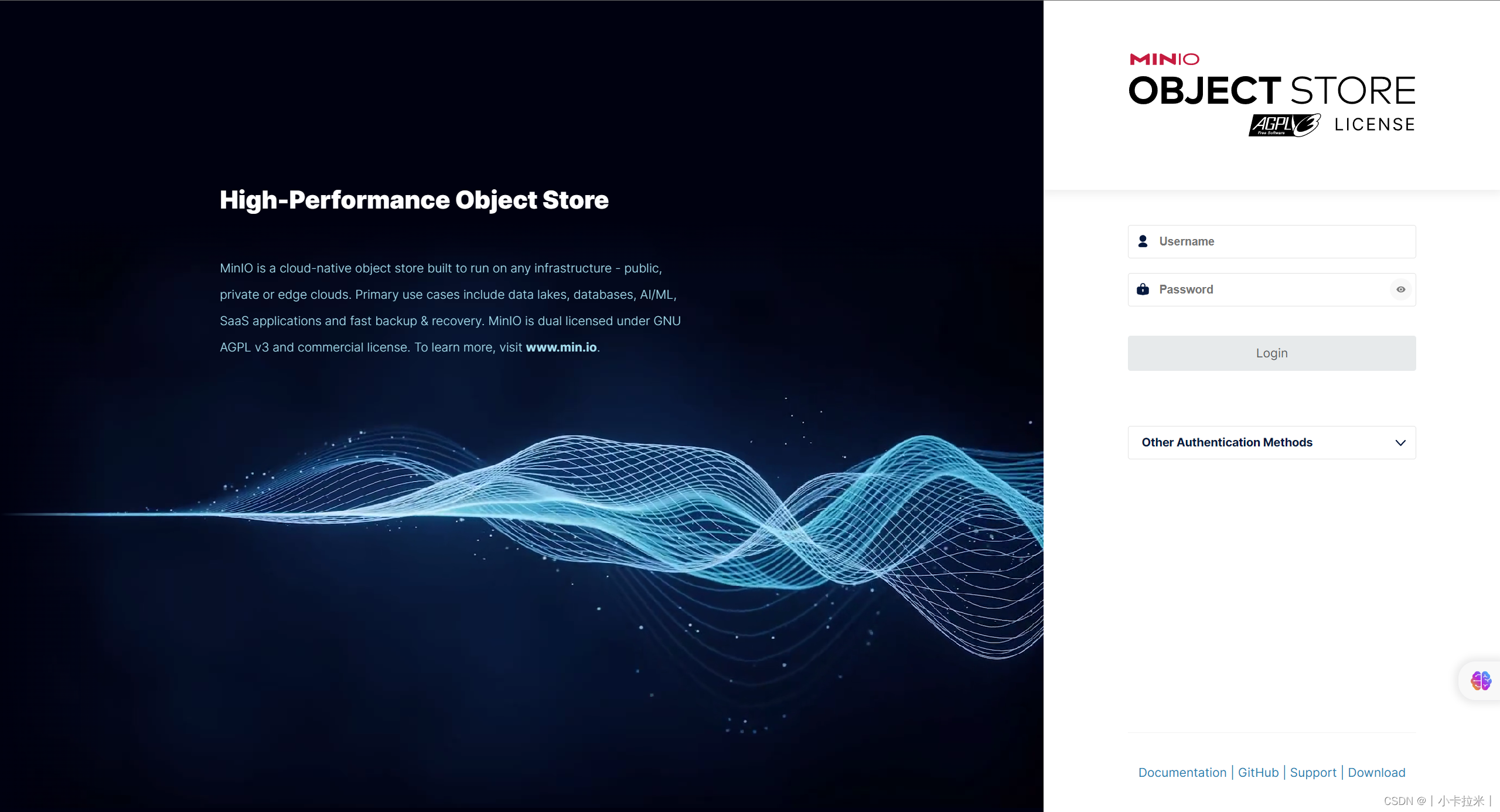The image size is (1500, 812).
Task: Follow the Download link
Action: (x=1376, y=772)
